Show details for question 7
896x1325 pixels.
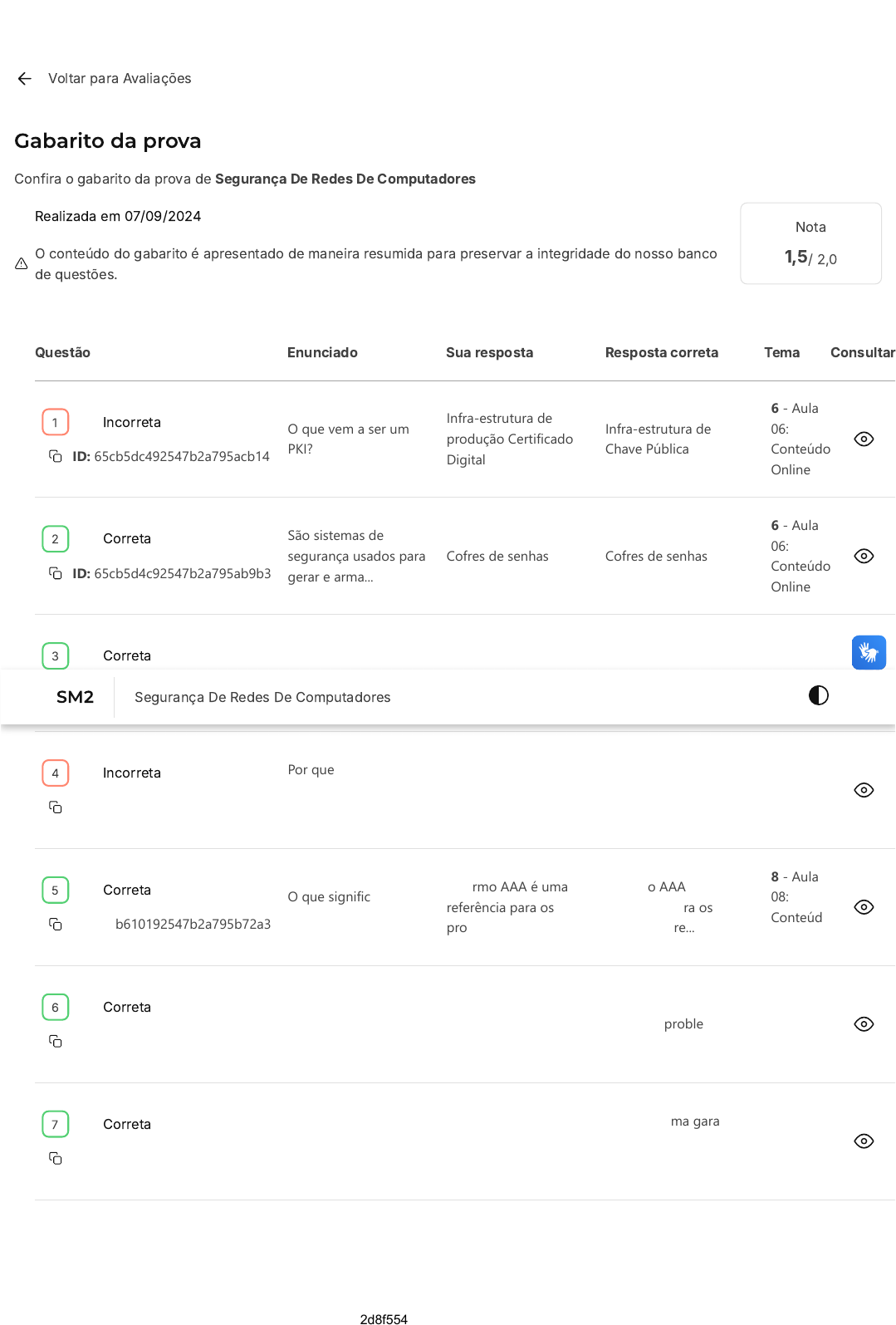864,1141
